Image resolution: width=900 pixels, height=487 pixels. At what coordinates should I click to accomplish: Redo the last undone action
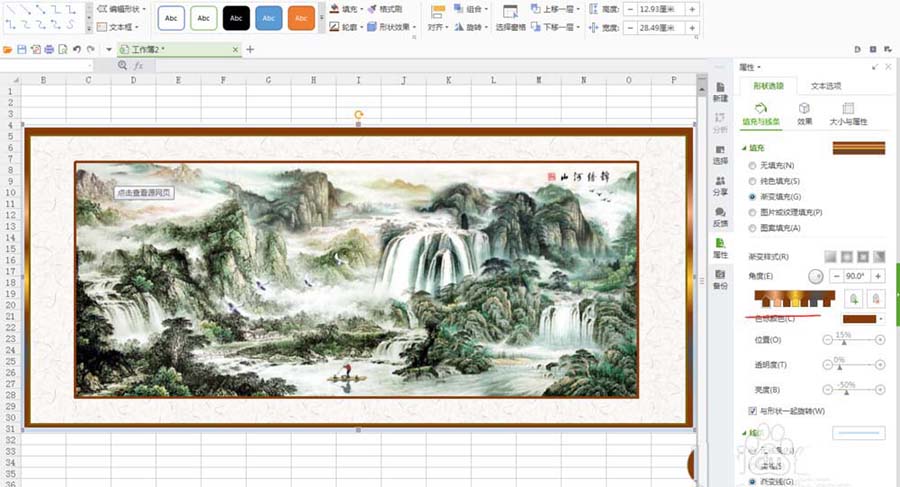pos(91,50)
